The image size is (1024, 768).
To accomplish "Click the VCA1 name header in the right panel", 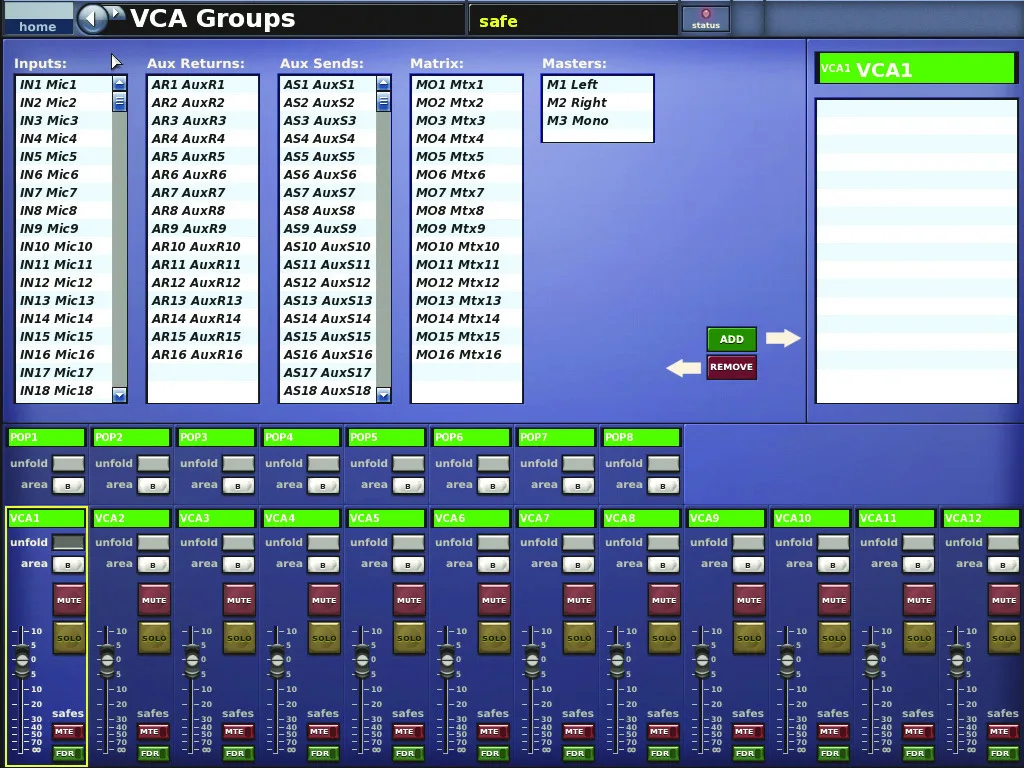I will (916, 69).
